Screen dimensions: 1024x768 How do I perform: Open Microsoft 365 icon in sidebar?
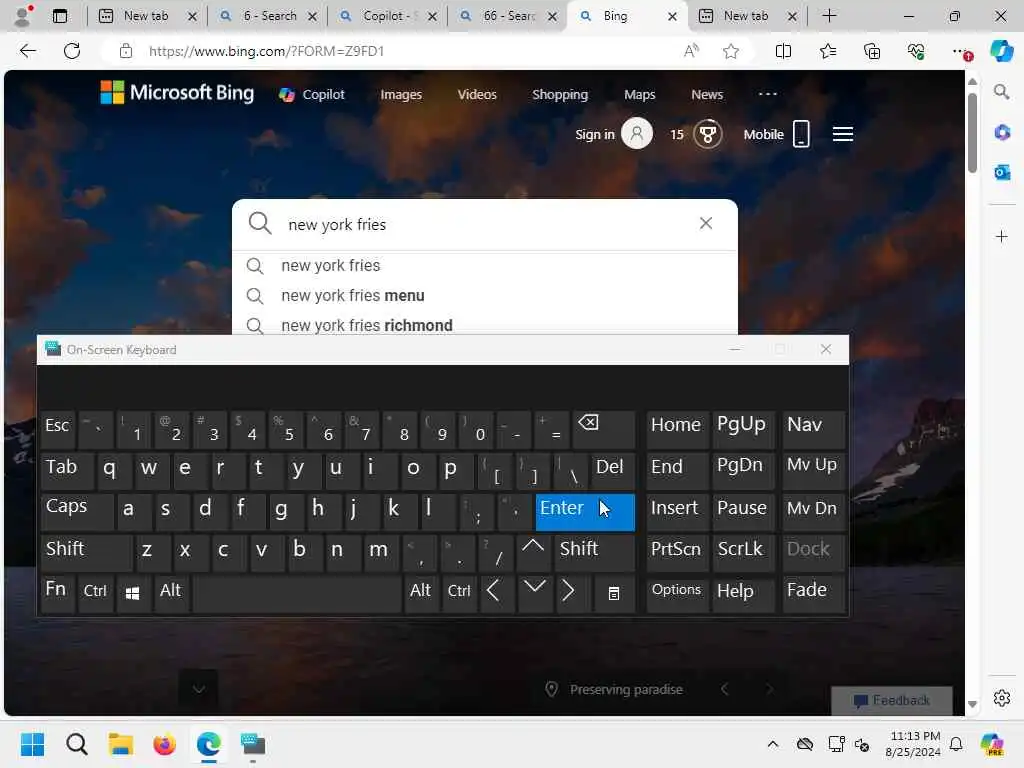1002,133
